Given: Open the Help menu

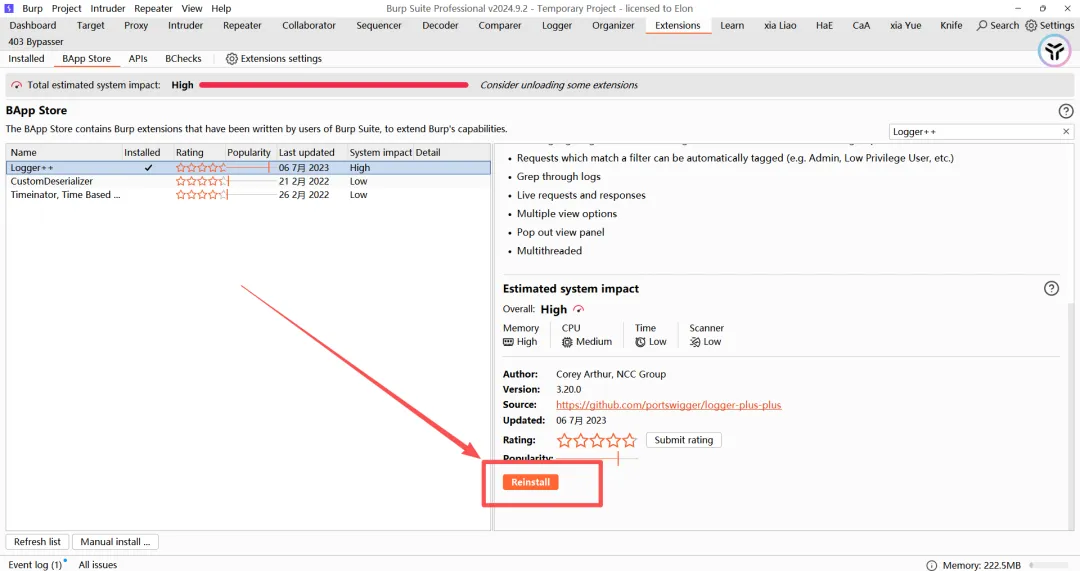Looking at the screenshot, I should pos(221,8).
